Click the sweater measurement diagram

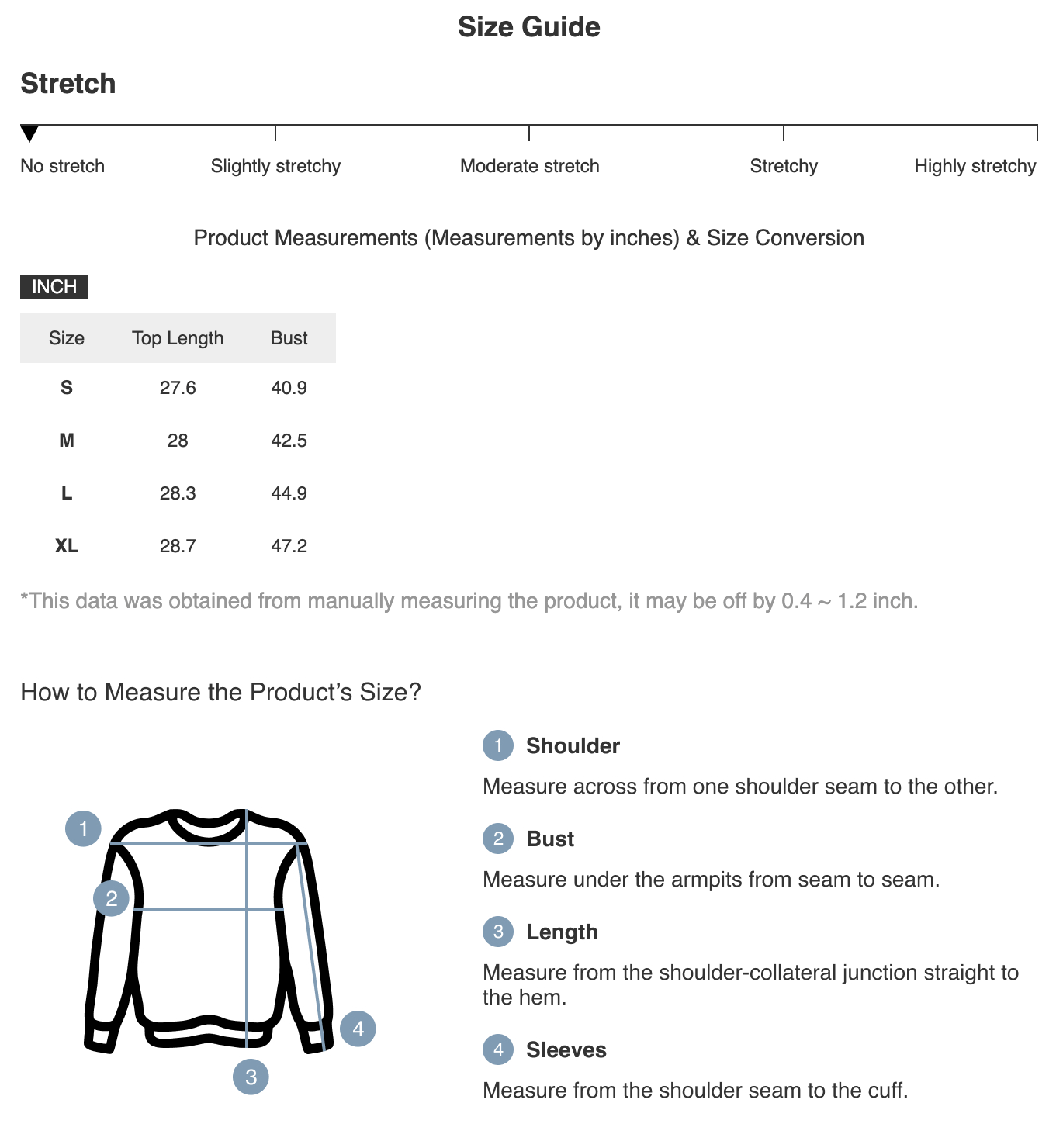(208, 931)
